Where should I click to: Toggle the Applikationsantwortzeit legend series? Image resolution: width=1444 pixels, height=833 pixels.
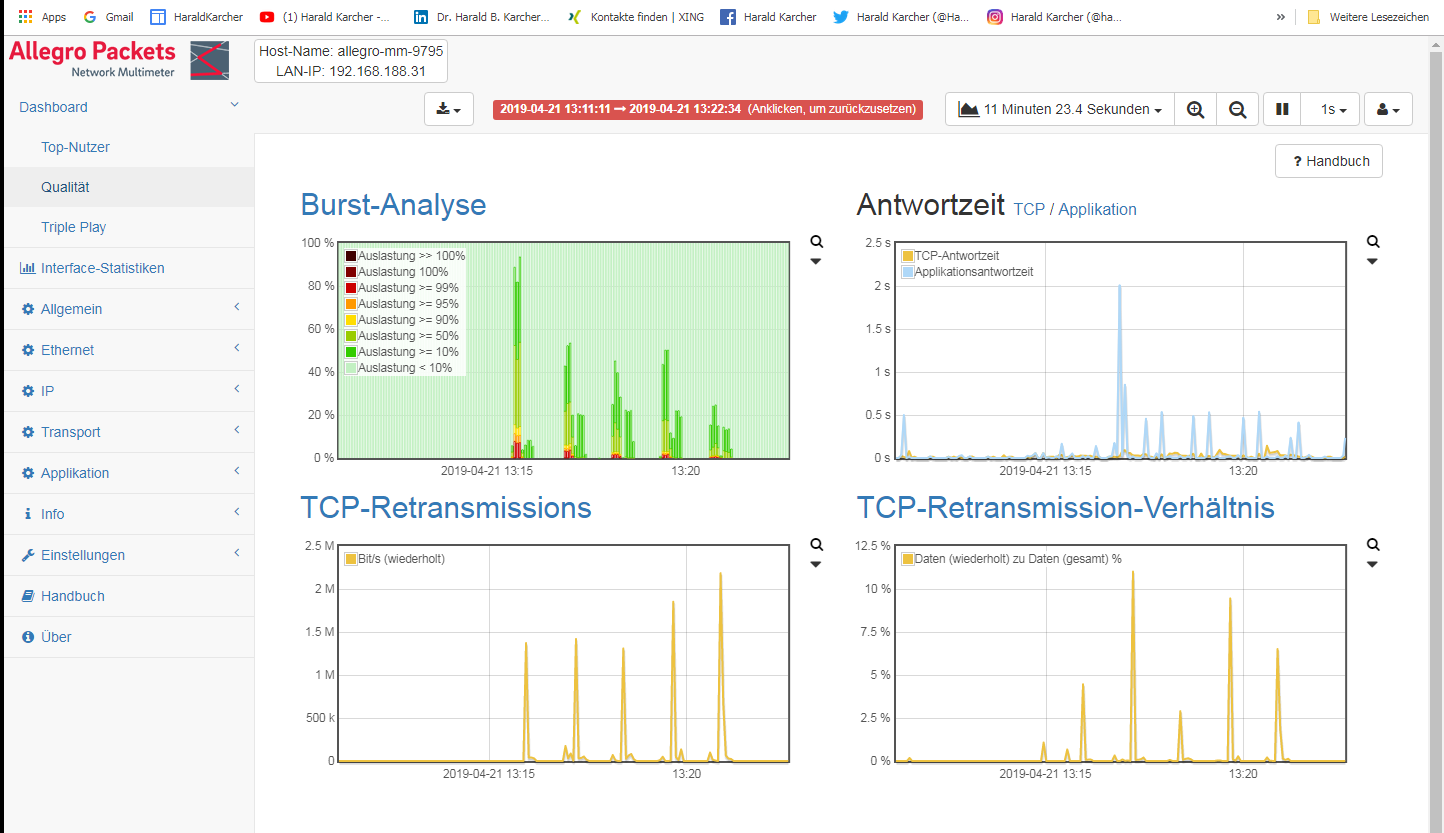(908, 272)
